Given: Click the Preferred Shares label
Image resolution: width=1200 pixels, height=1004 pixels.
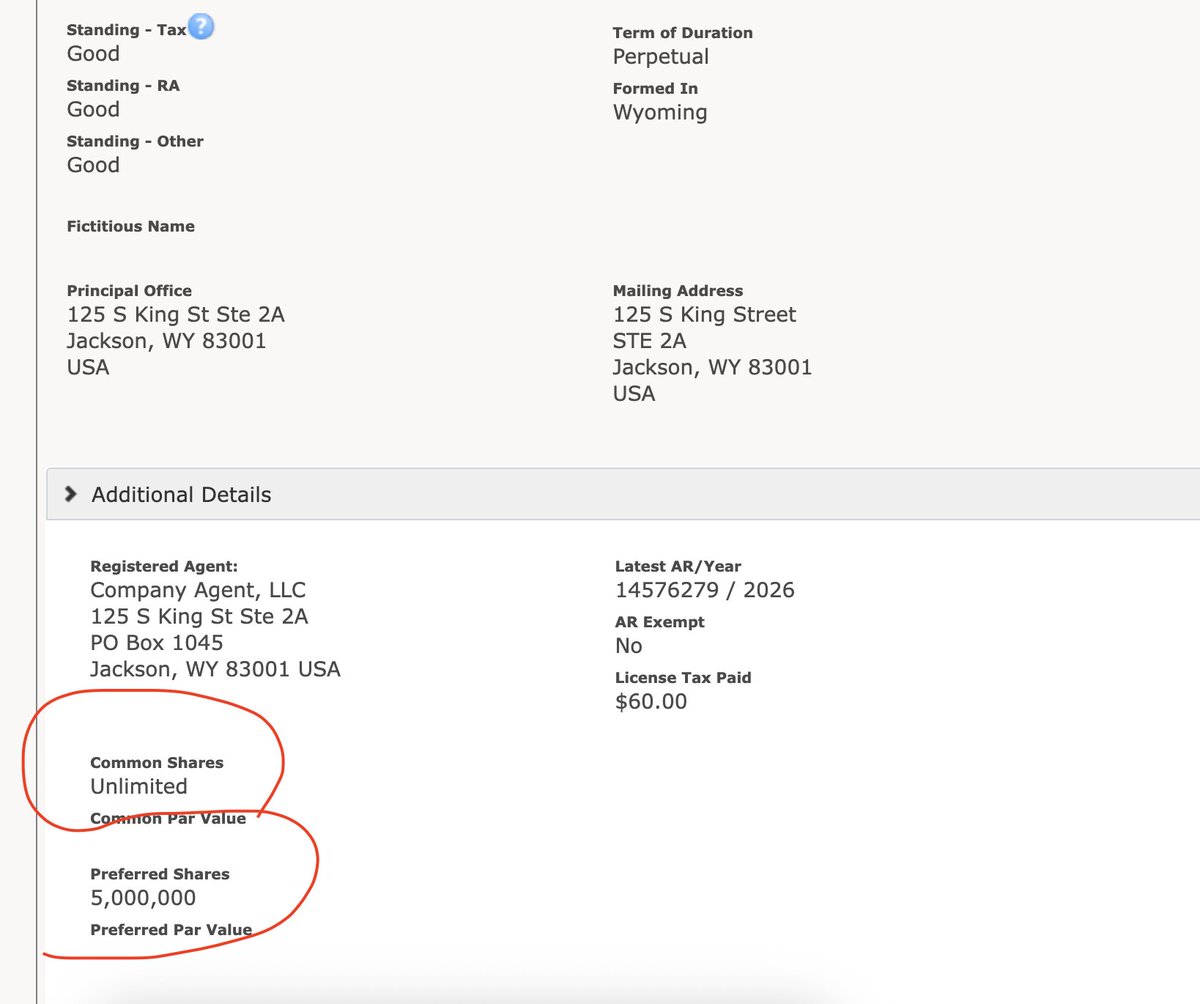Looking at the screenshot, I should click(160, 875).
